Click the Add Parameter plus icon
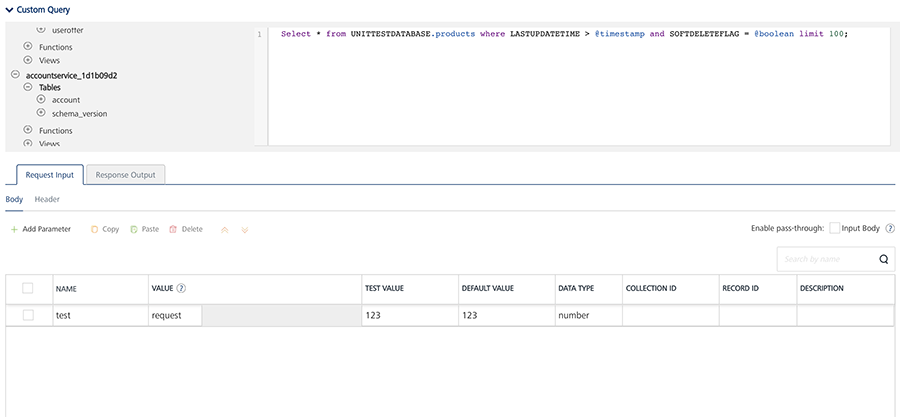 coord(14,229)
